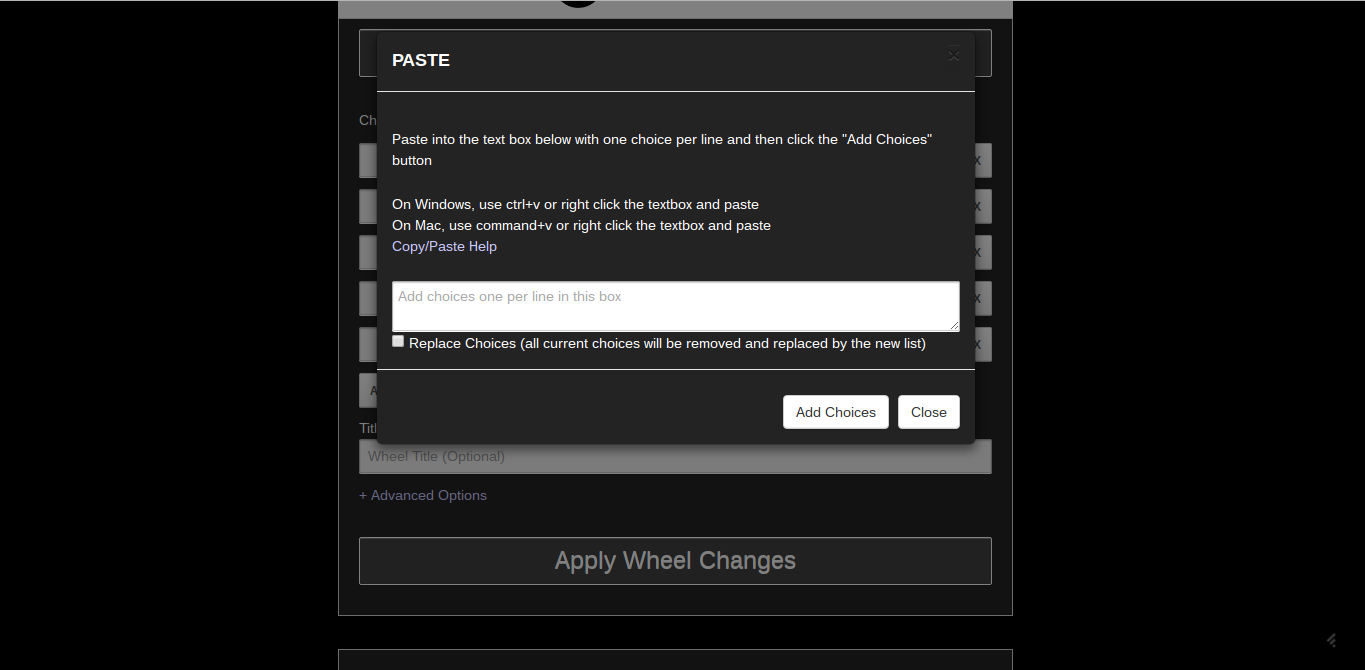Screen dimensions: 1365x670
Task: Enable the Replace Choices checkbox
Action: click(398, 342)
